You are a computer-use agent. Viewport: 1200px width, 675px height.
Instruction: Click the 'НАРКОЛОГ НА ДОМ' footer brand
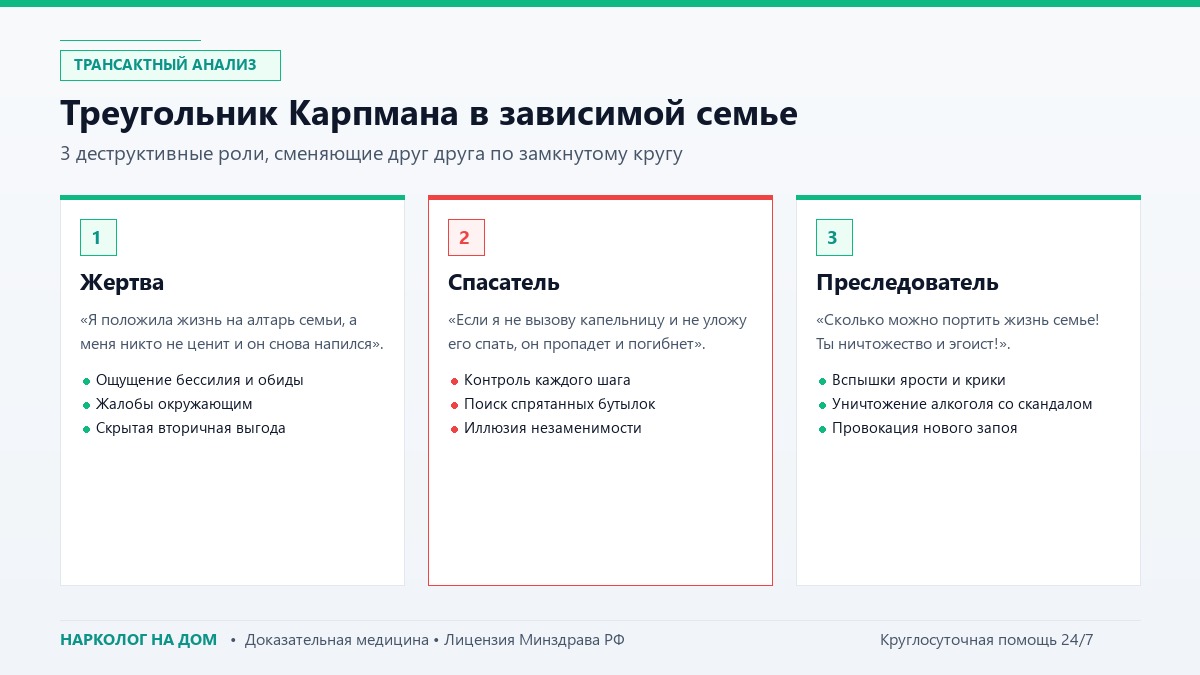[x=138, y=640]
